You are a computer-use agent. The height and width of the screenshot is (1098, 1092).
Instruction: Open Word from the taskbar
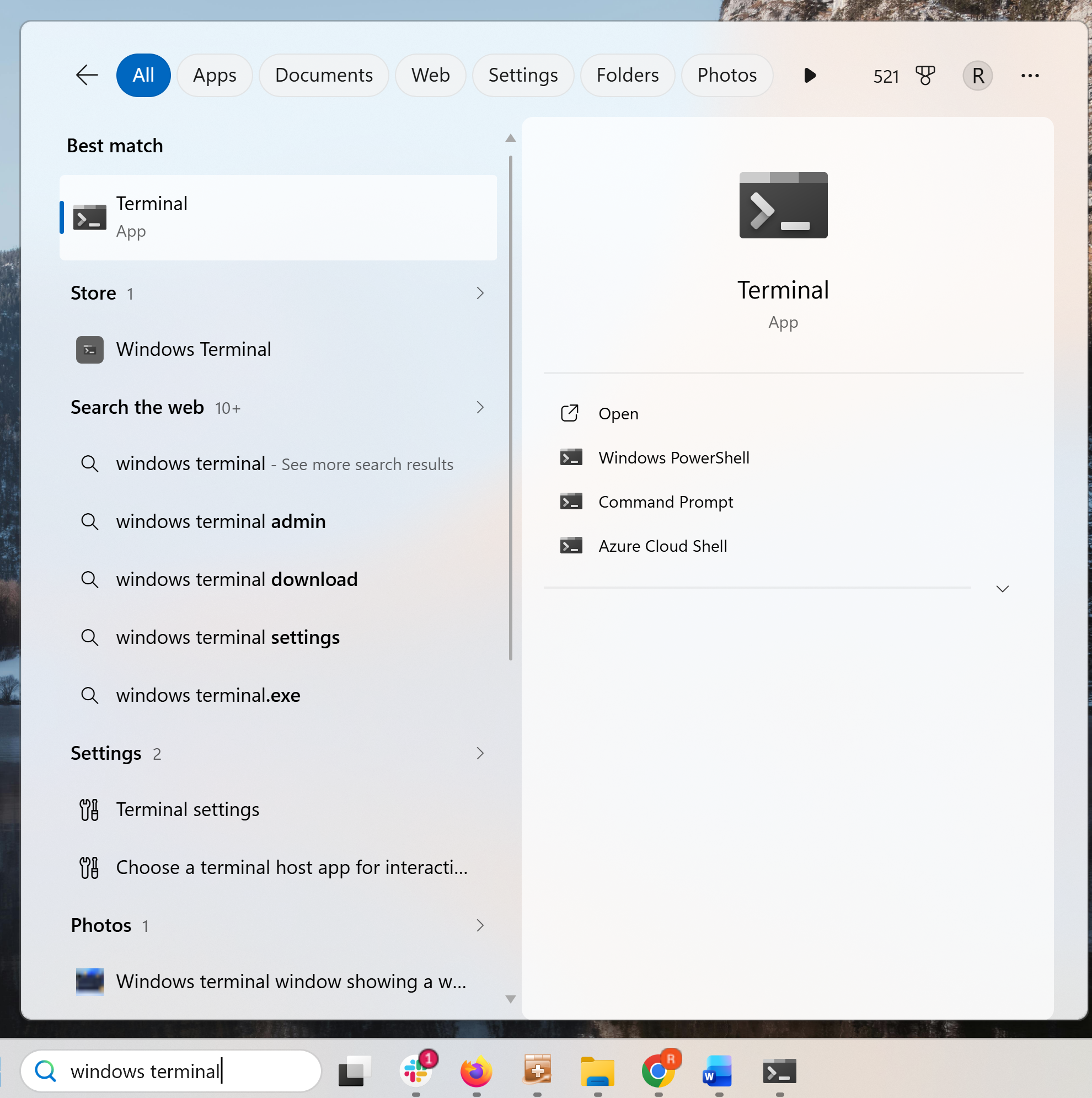click(x=718, y=1072)
